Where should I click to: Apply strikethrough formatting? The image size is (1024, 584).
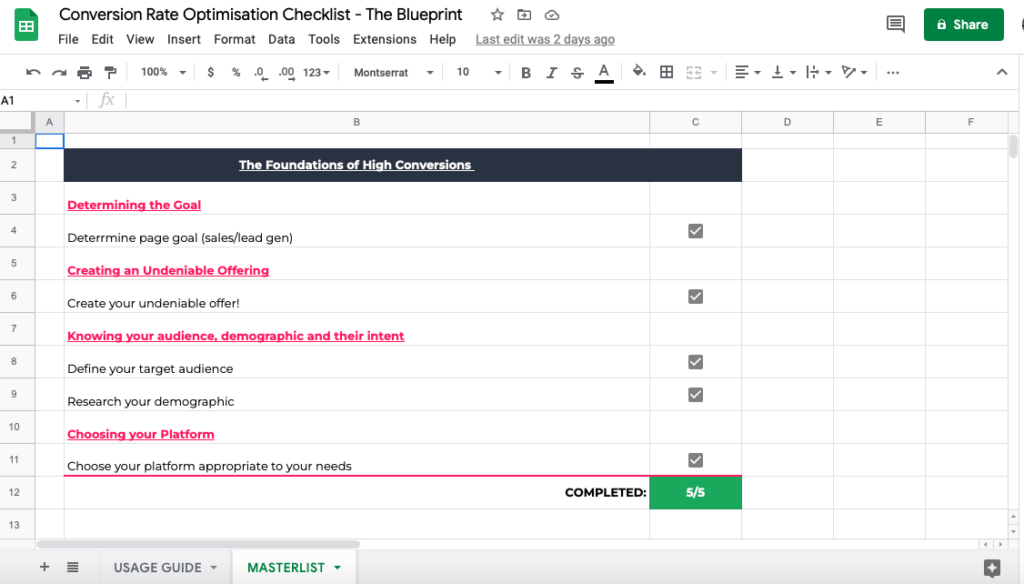577,73
